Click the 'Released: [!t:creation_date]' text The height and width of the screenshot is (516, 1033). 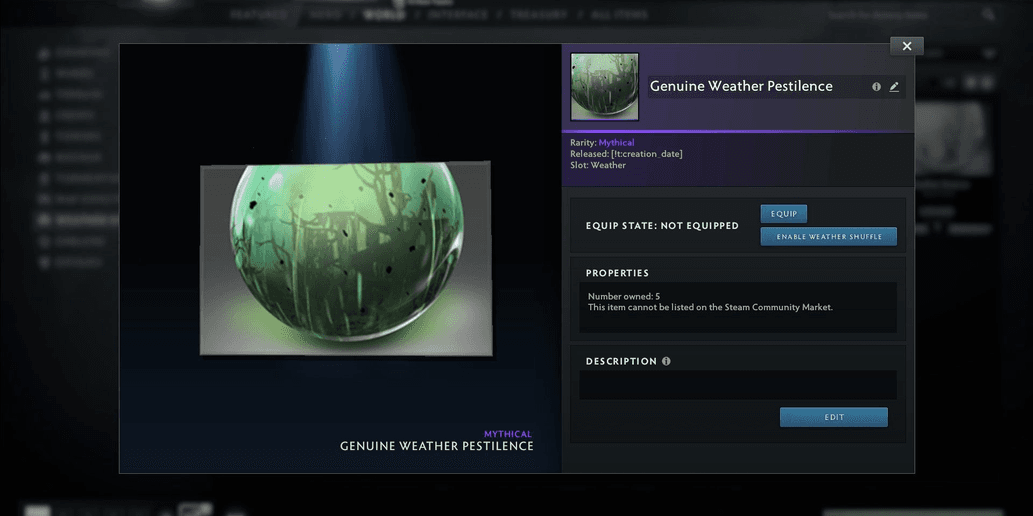[x=626, y=154]
